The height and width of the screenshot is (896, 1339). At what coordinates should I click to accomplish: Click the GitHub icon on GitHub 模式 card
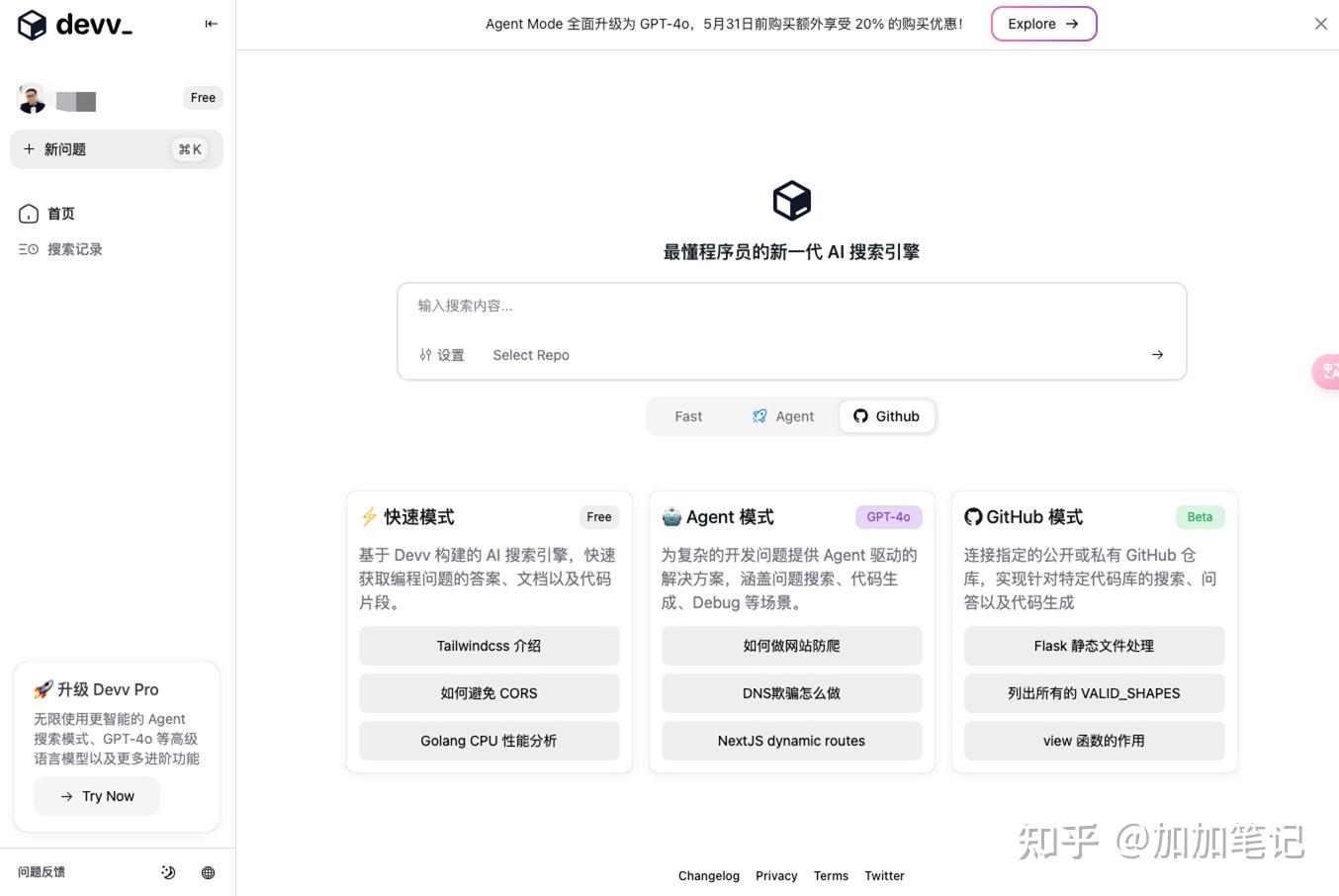pos(973,516)
